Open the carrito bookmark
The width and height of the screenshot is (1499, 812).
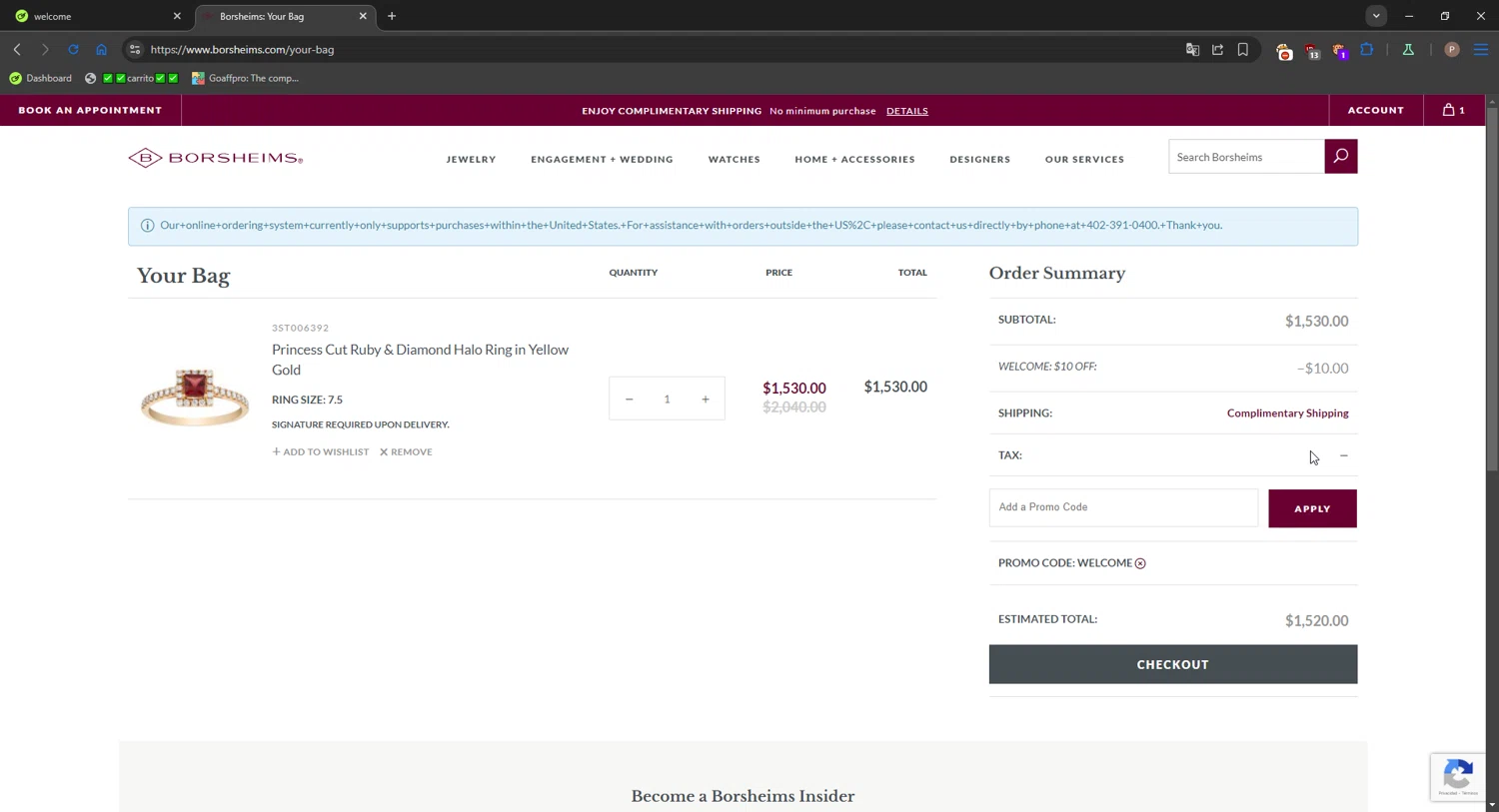[x=132, y=78]
